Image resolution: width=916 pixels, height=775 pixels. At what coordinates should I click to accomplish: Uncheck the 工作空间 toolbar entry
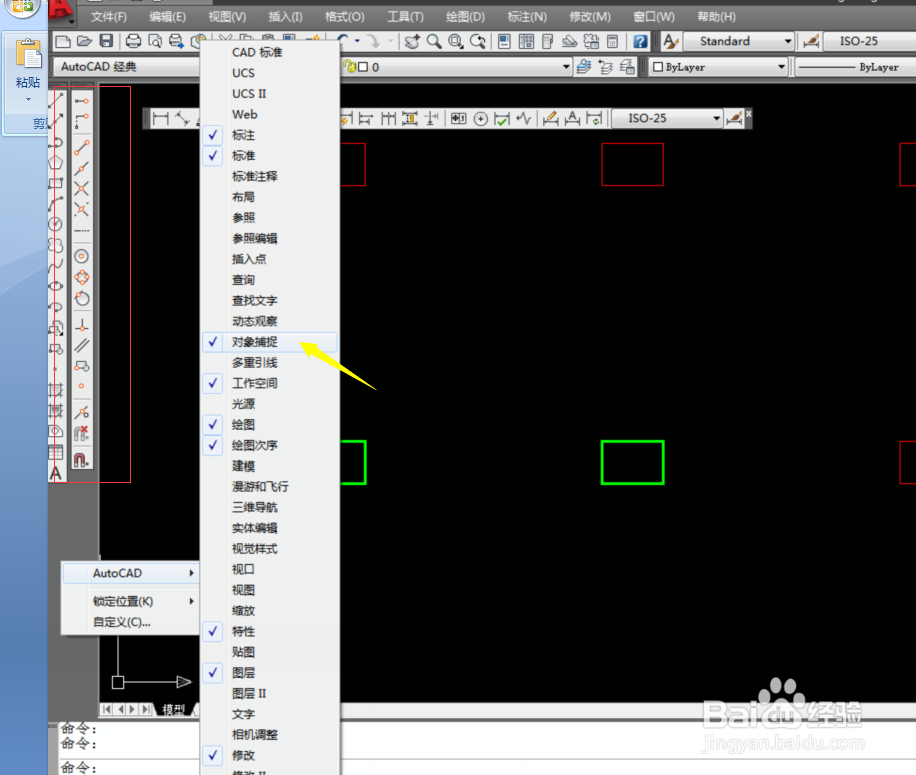pyautogui.click(x=269, y=383)
